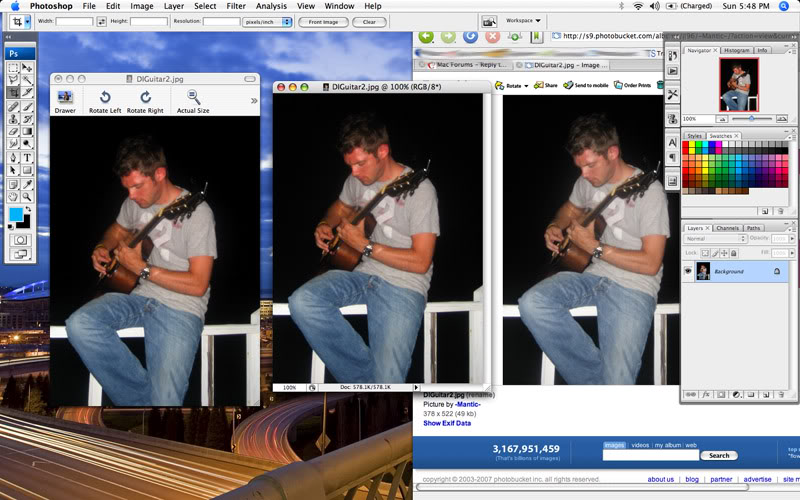Click Rotate Left in Preview window
The image size is (800, 500).
coord(105,102)
